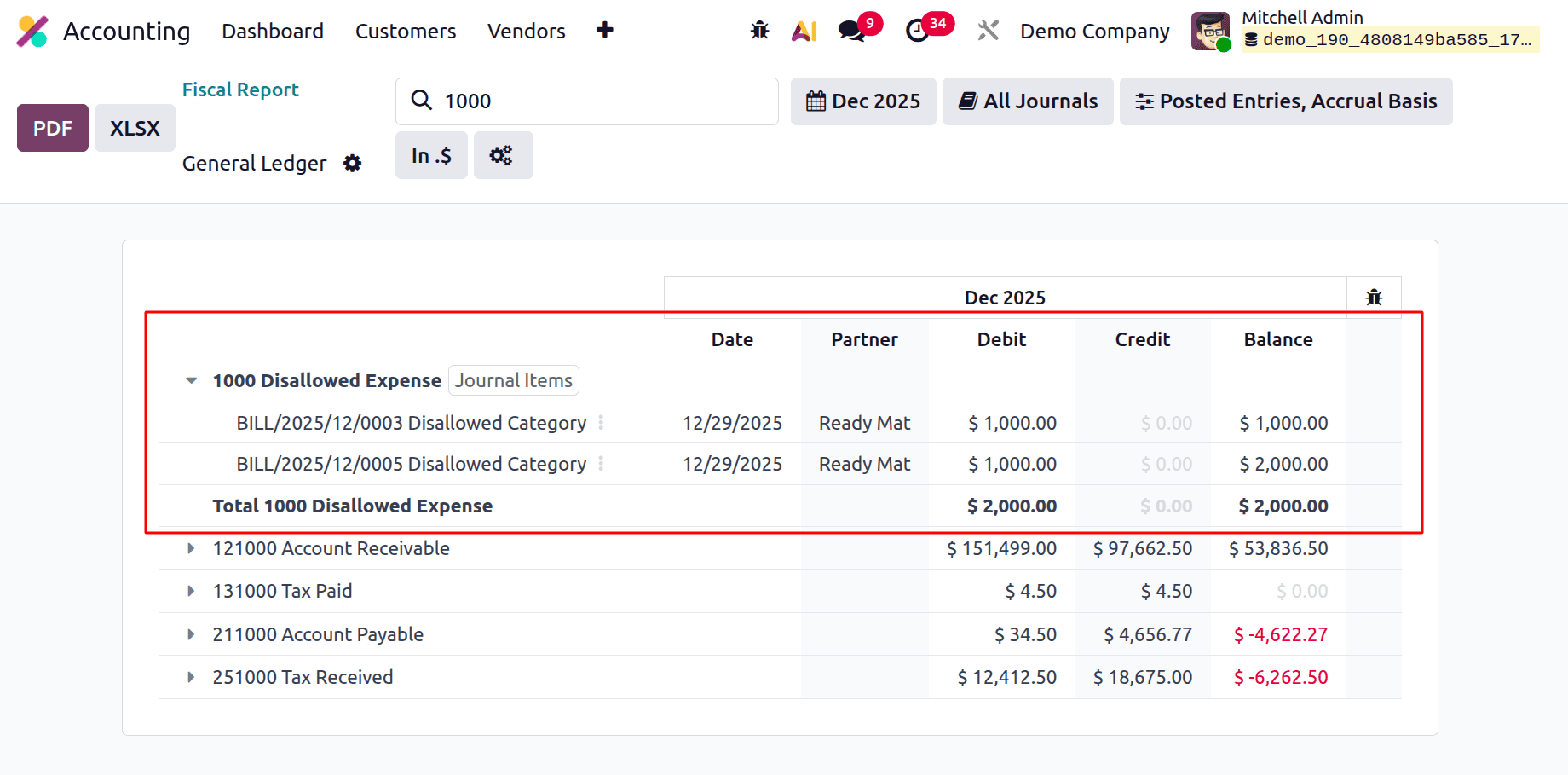This screenshot has width=1568, height=775.
Task: Click the General Ledger report title
Action: [254, 164]
